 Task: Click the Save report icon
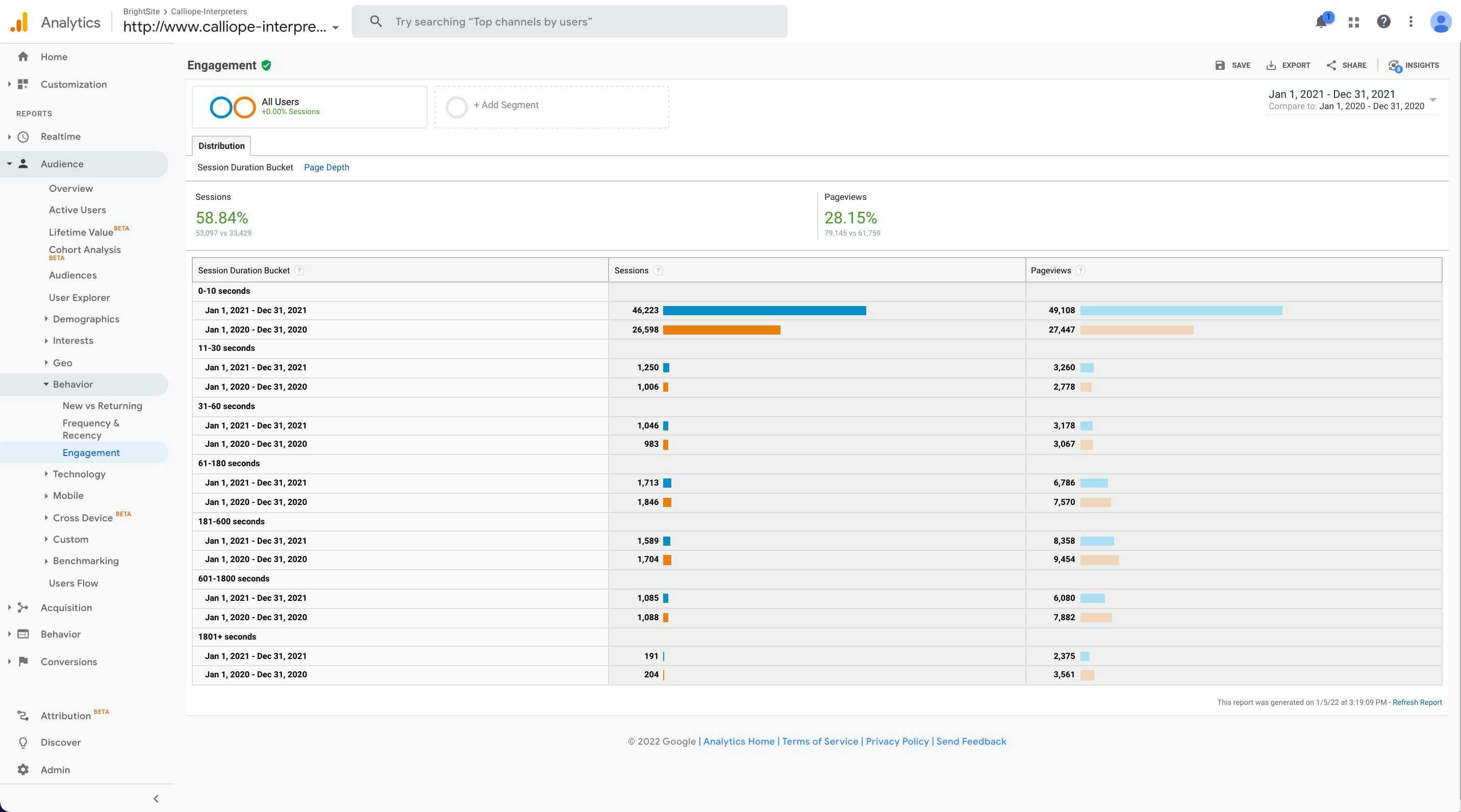click(1220, 65)
